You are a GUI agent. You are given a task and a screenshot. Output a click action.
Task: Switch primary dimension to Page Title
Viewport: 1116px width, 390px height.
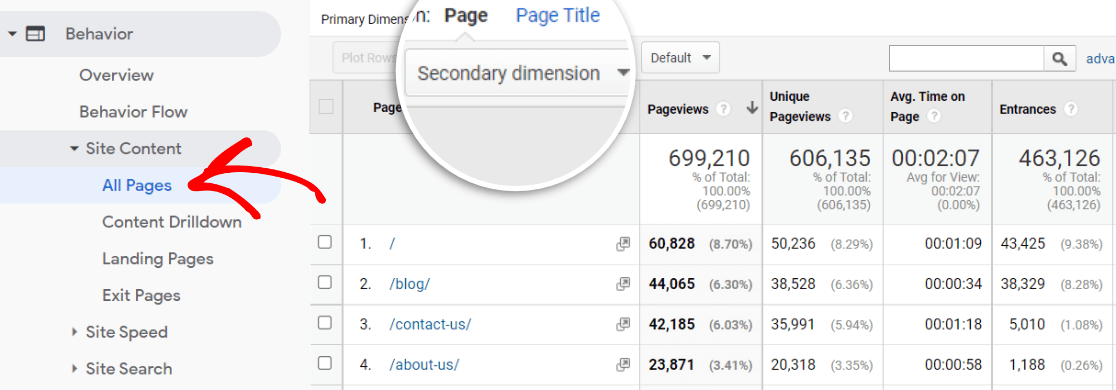coord(557,15)
